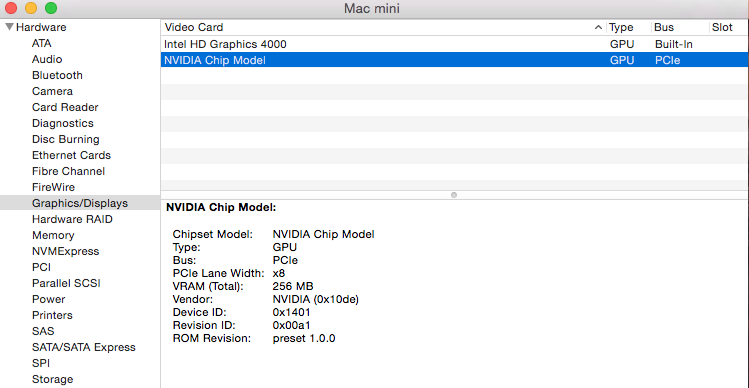Viewport: 749px width, 388px height.
Task: Sort by the Slot column header
Action: click(722, 27)
